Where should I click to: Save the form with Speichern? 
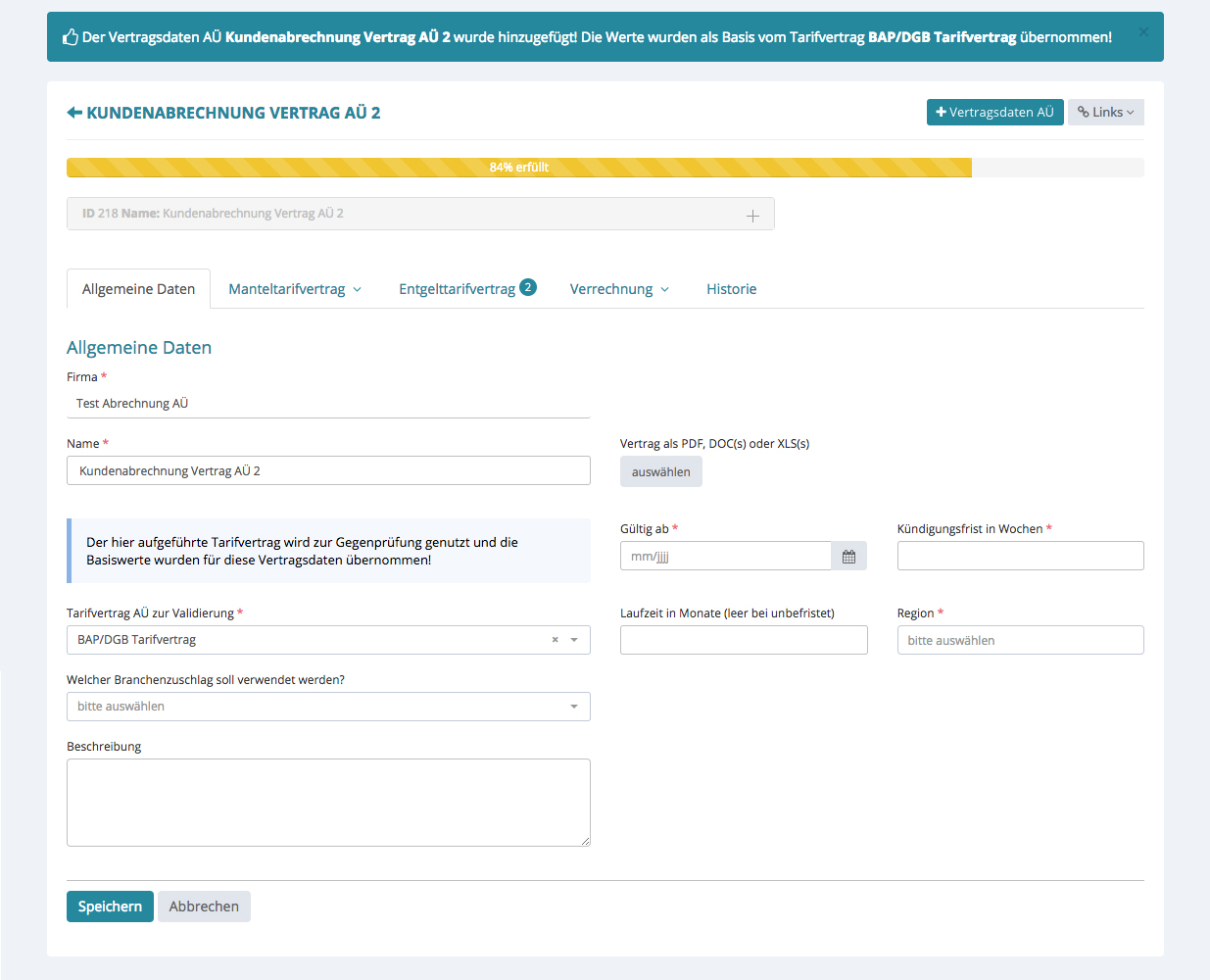tap(110, 906)
